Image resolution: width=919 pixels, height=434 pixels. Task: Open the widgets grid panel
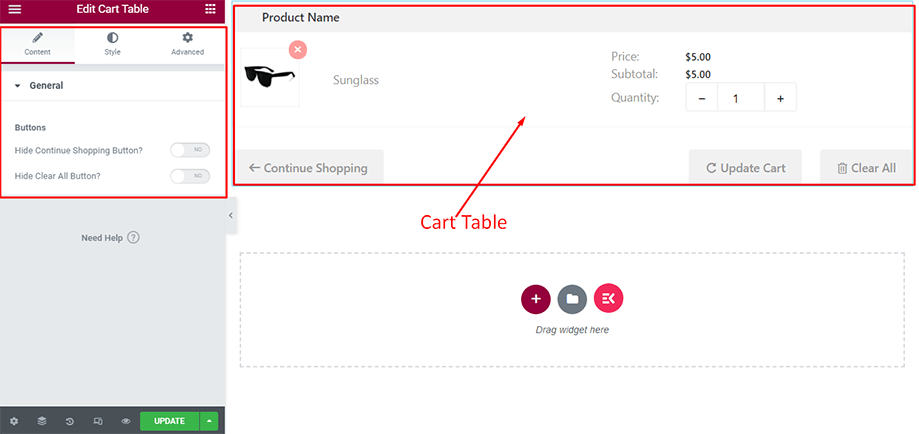click(210, 9)
